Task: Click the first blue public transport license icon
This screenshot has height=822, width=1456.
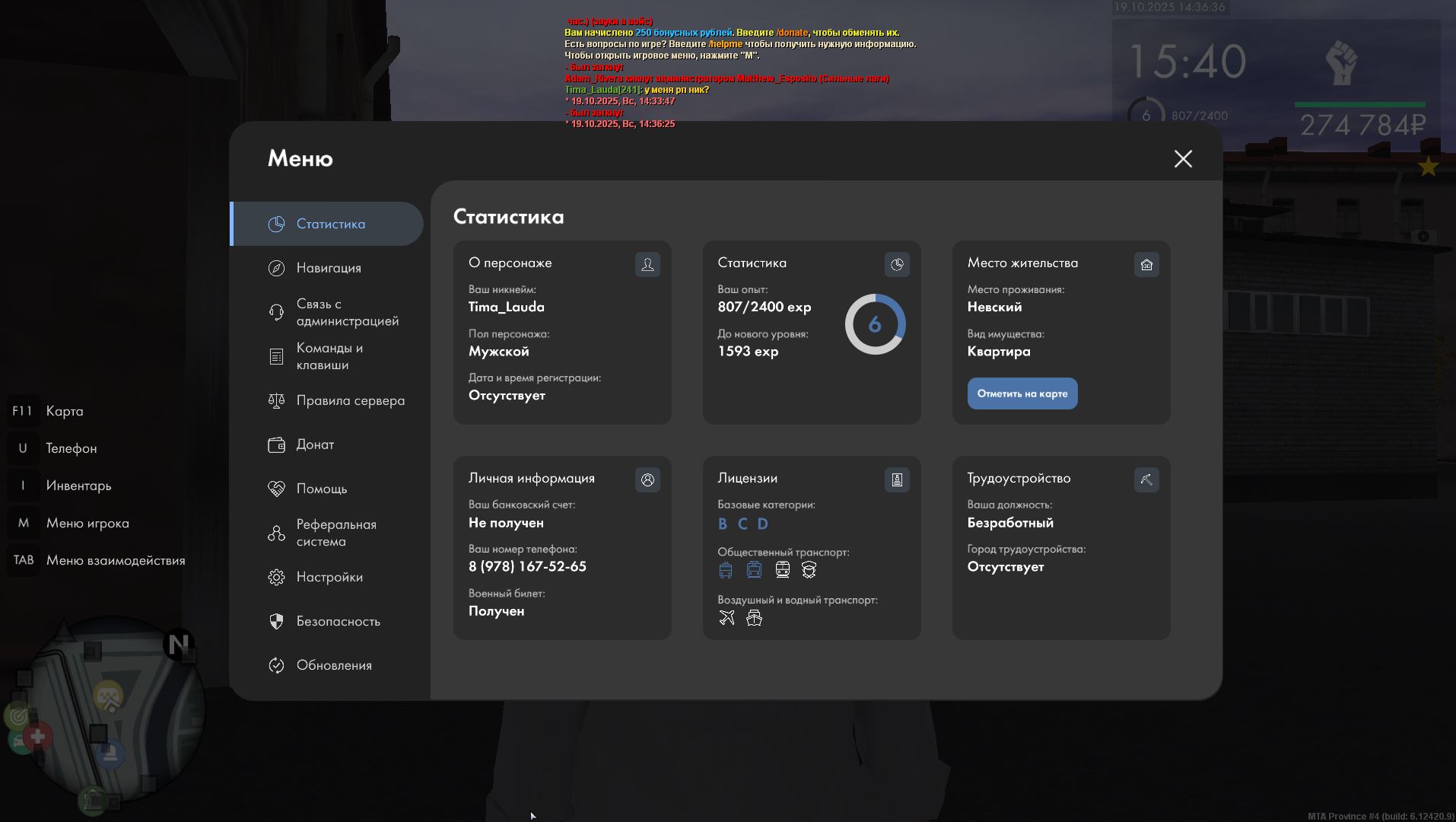Action: tap(726, 570)
